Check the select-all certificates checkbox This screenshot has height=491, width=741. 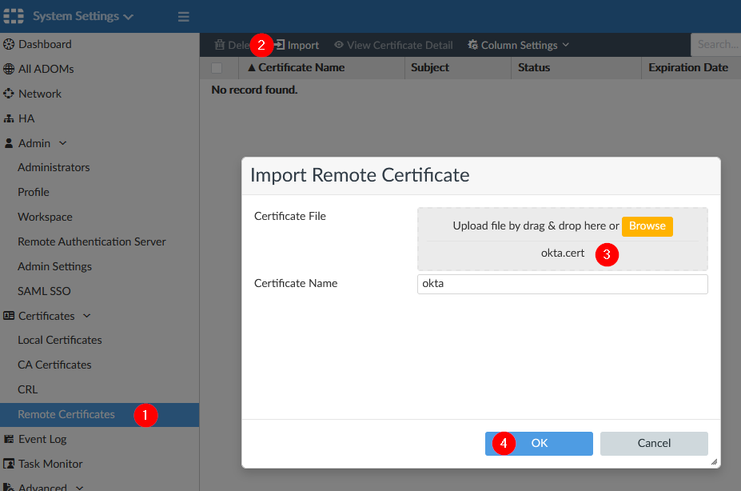[217, 68]
